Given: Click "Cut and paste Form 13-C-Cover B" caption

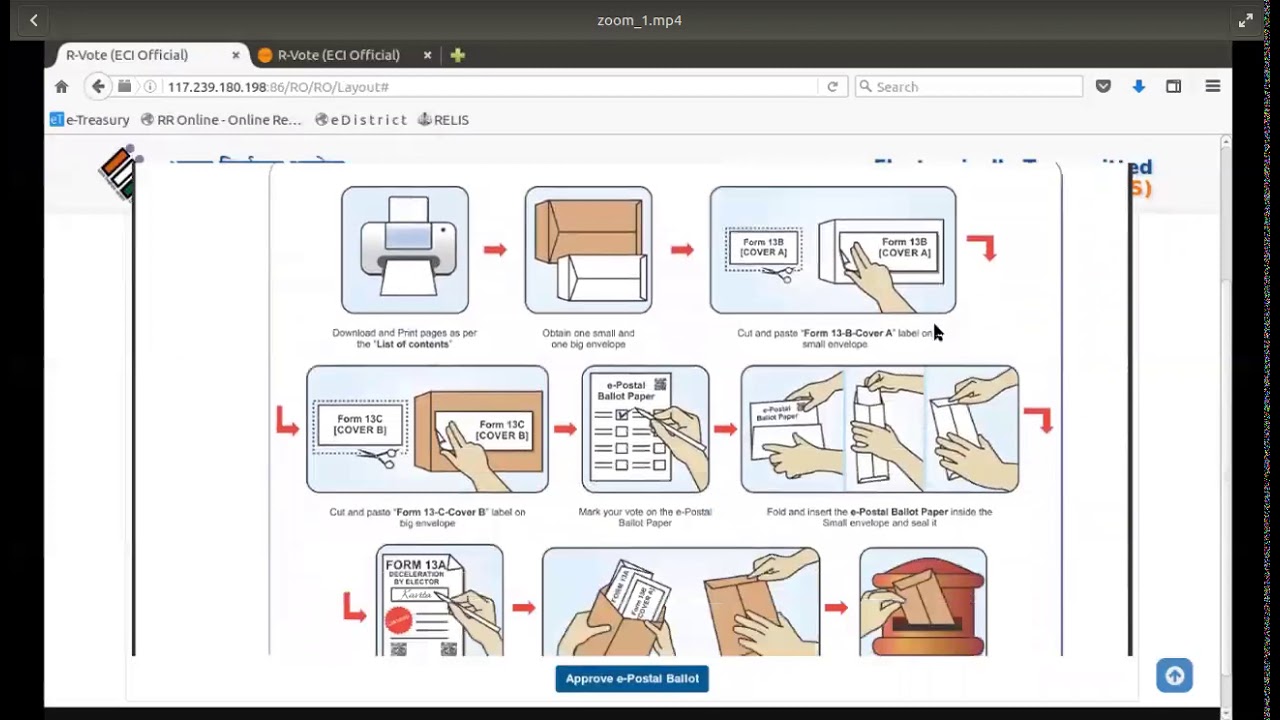Looking at the screenshot, I should coord(427,517).
